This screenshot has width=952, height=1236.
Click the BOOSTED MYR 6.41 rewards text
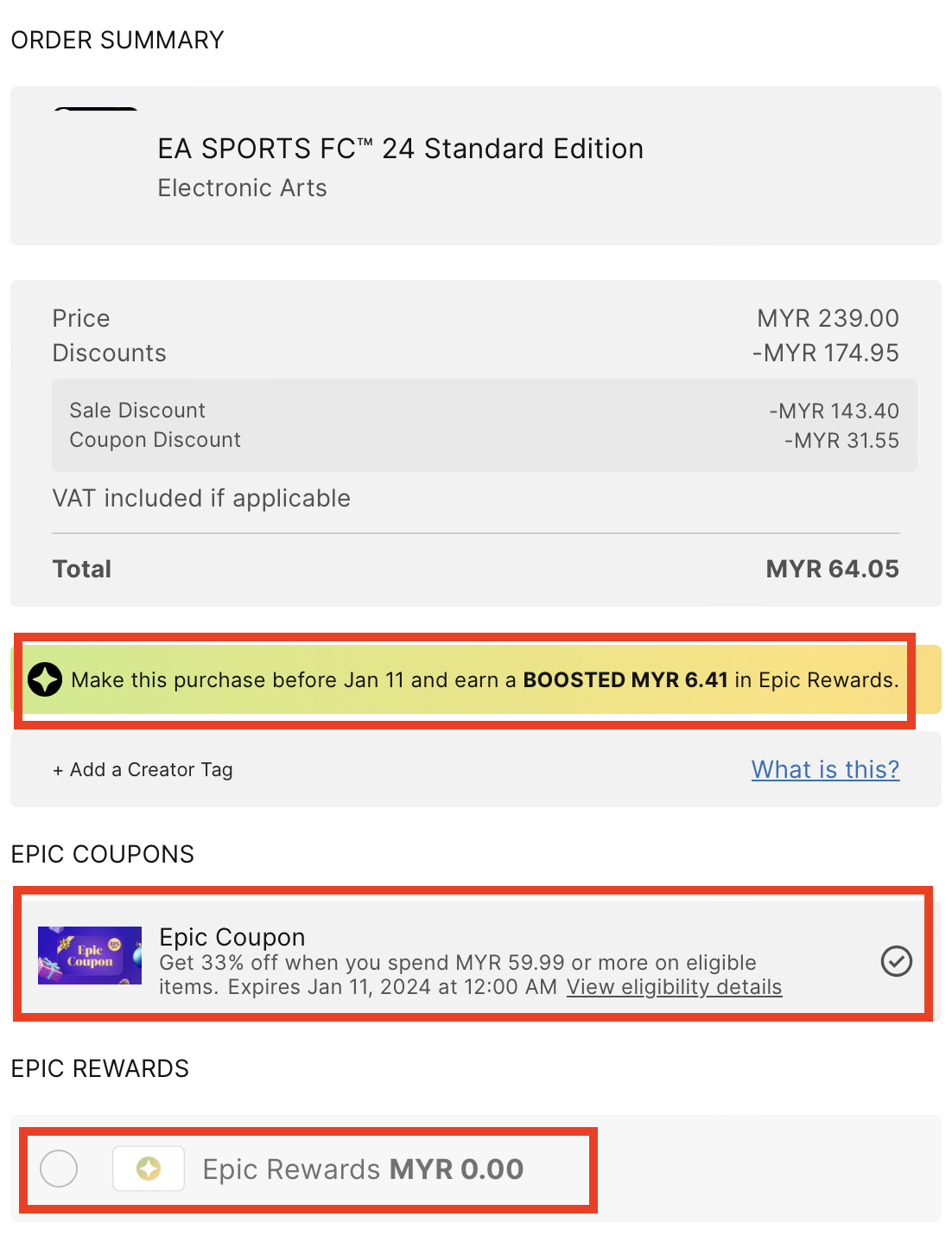coord(625,680)
